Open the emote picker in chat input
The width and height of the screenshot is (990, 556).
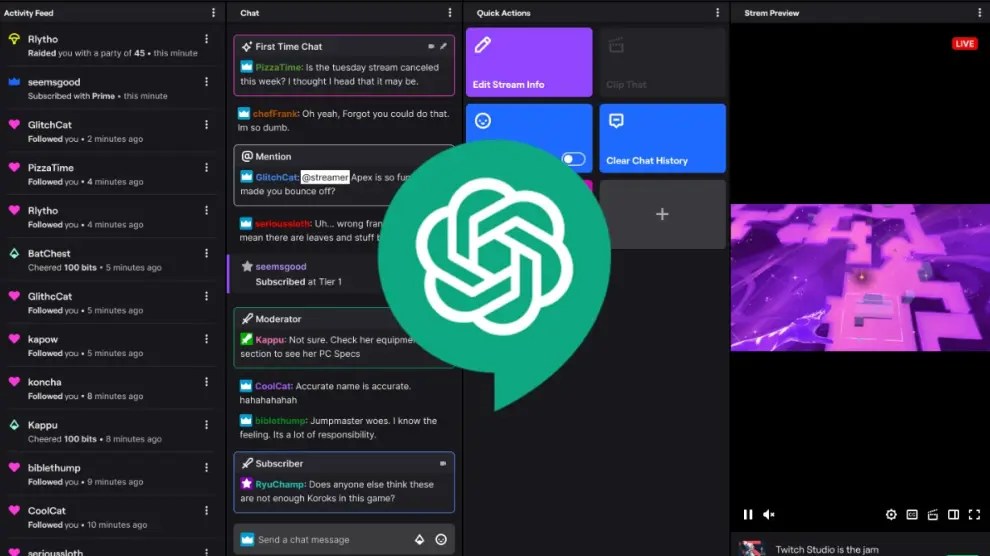[441, 540]
